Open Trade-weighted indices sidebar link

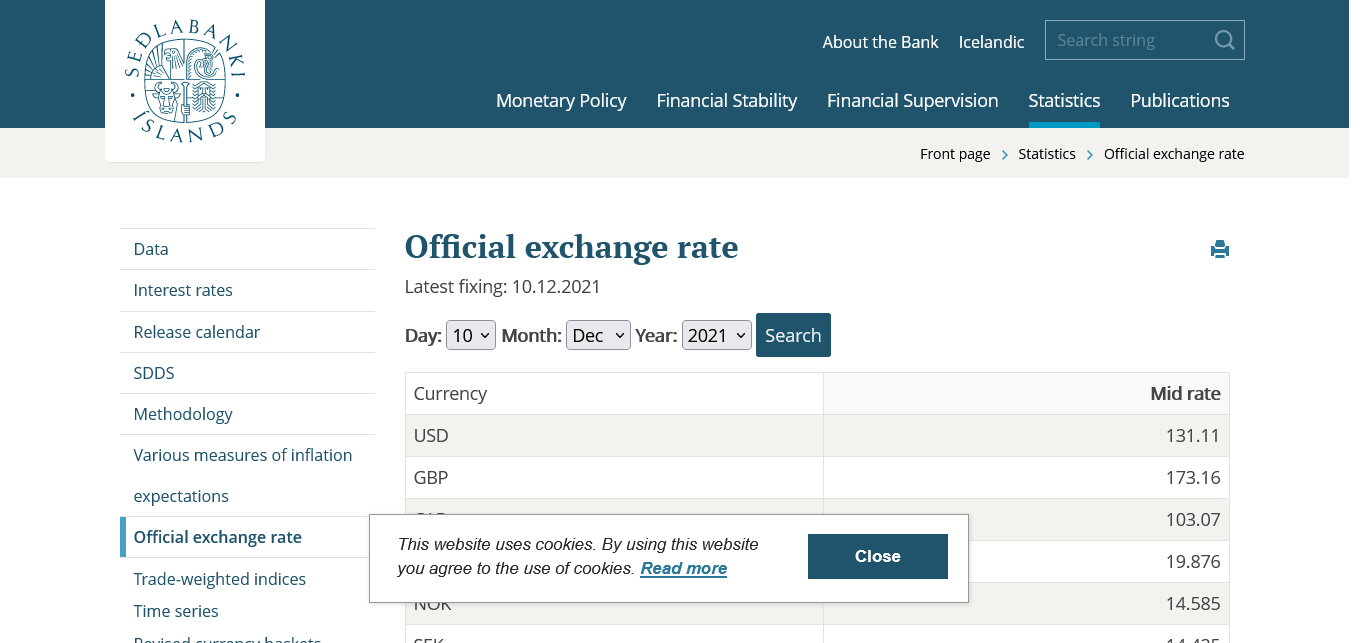pos(220,579)
